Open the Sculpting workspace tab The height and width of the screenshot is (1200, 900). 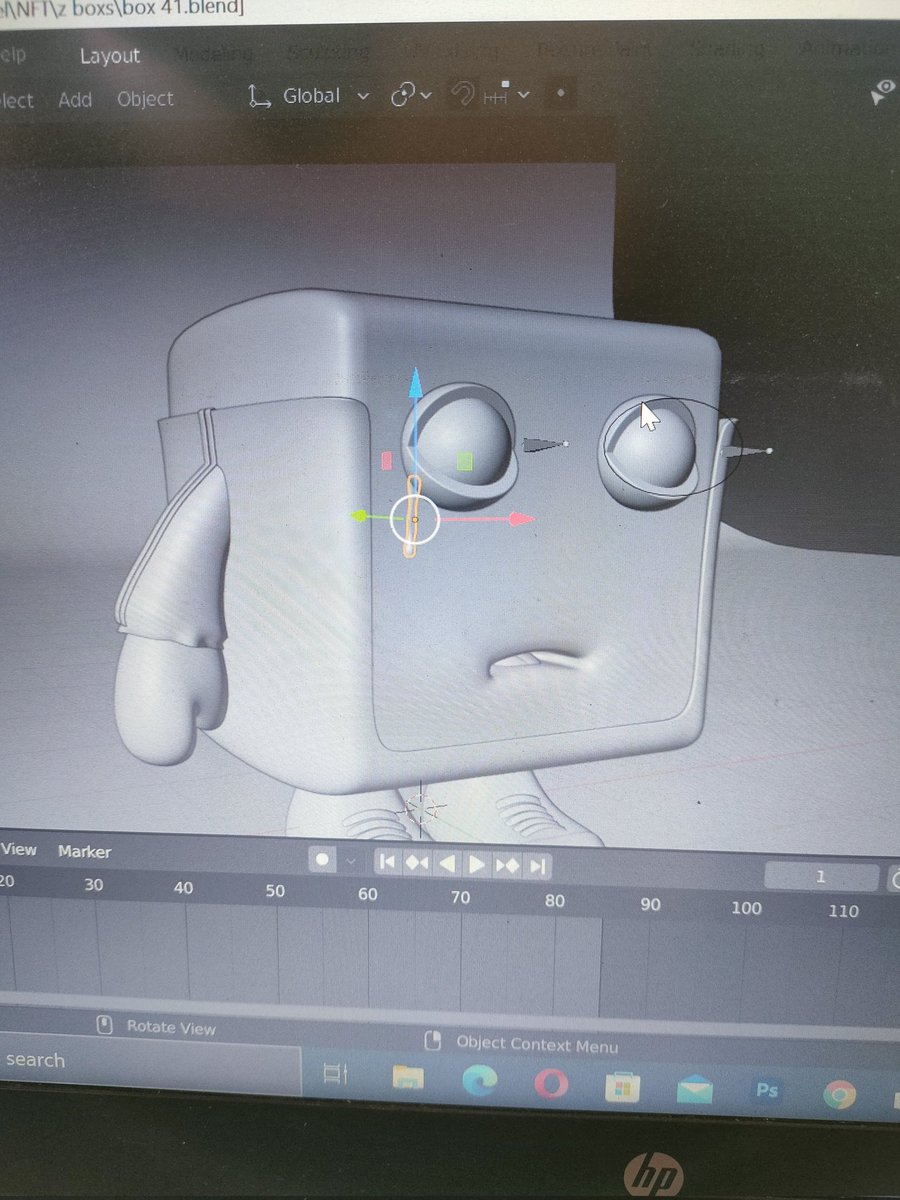click(328, 51)
